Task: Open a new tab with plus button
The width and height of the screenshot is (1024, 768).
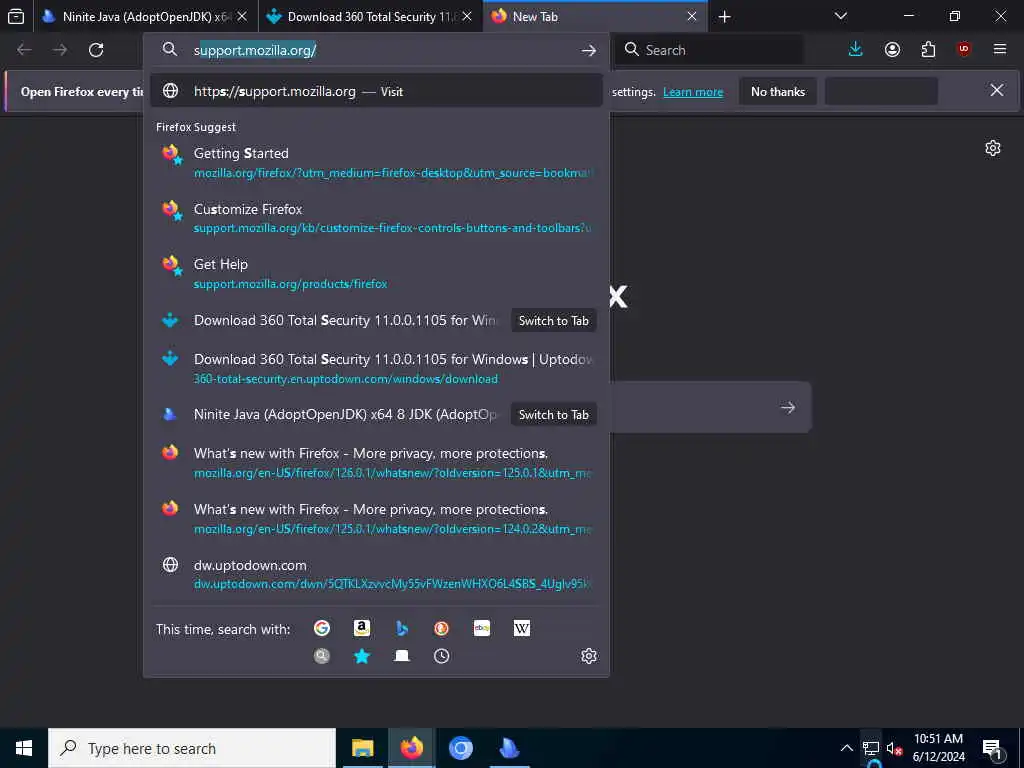Action: (x=724, y=17)
